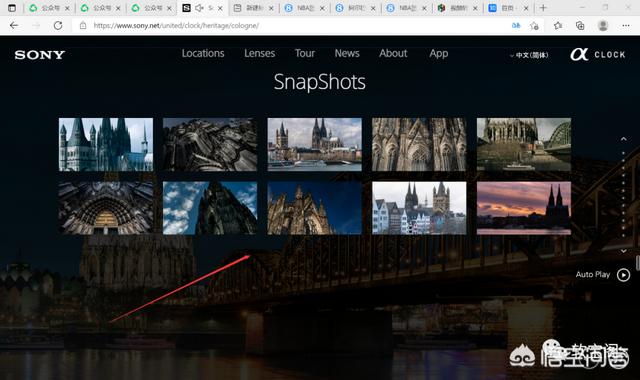Go back to the previous page
The height and width of the screenshot is (380, 640).
click(x=14, y=25)
